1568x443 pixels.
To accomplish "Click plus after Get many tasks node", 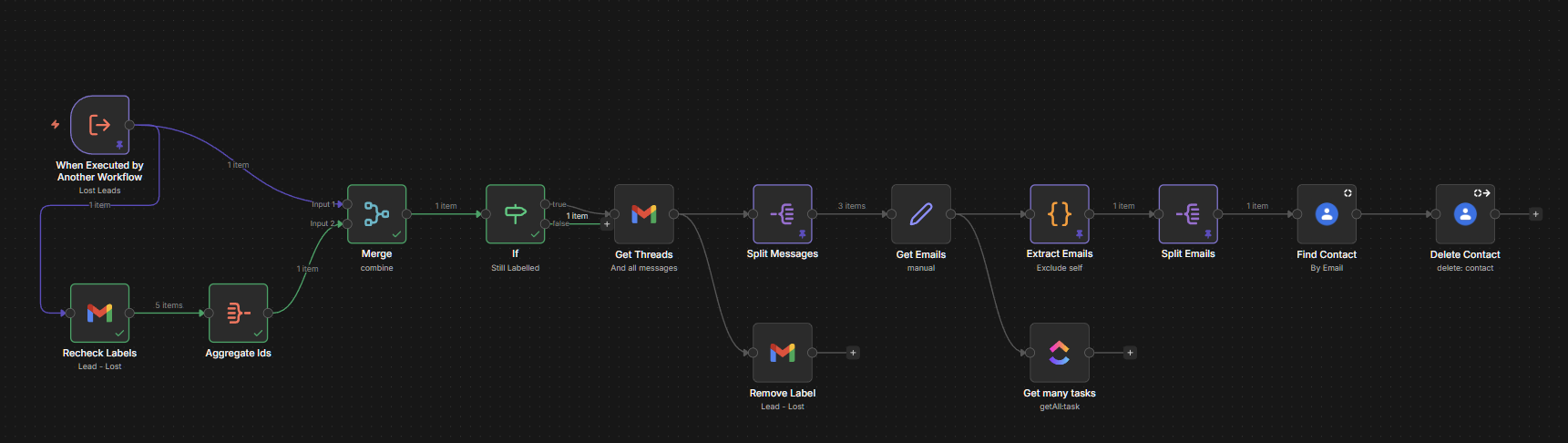I will click(x=1130, y=353).
